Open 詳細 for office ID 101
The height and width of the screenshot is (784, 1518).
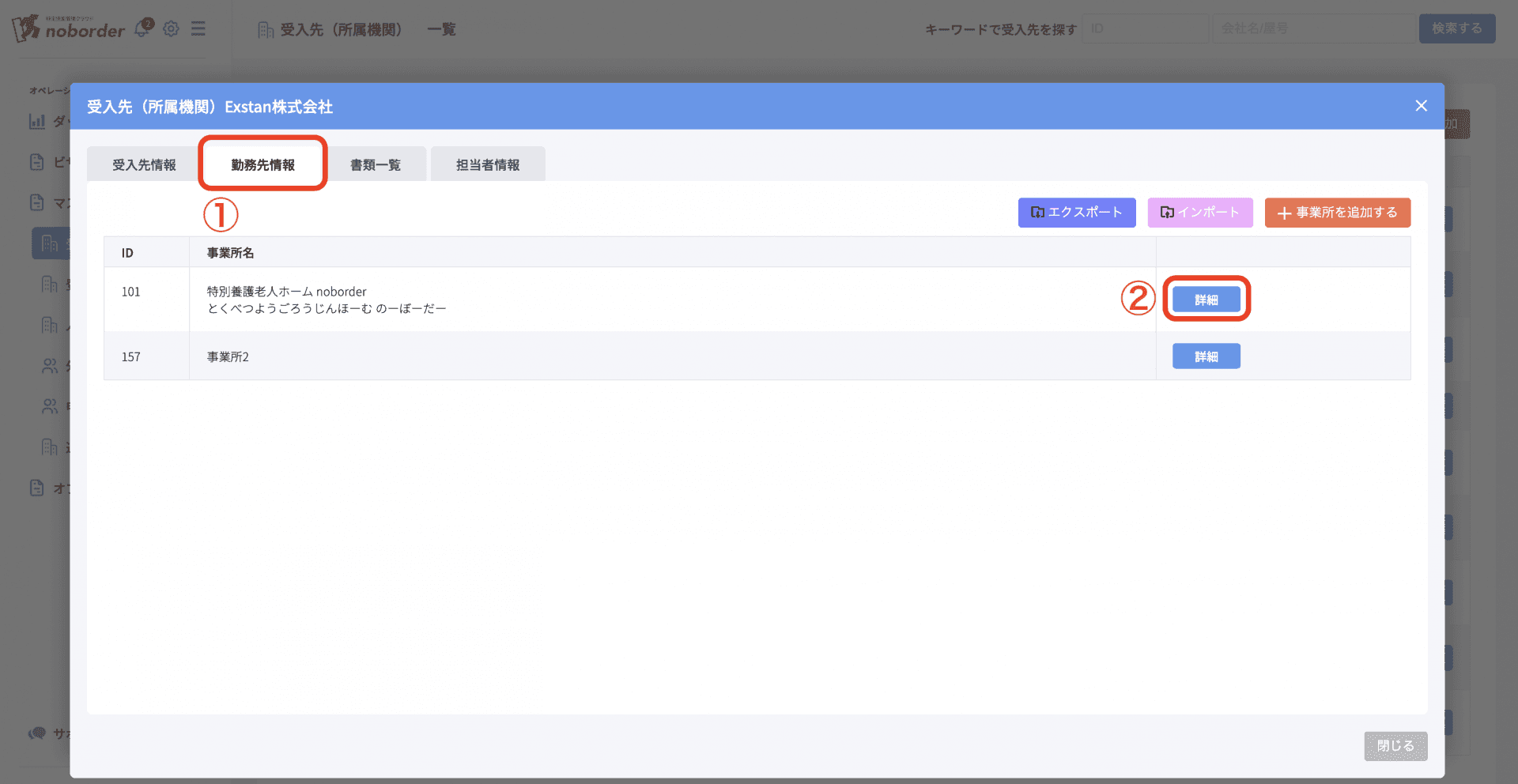coord(1206,300)
